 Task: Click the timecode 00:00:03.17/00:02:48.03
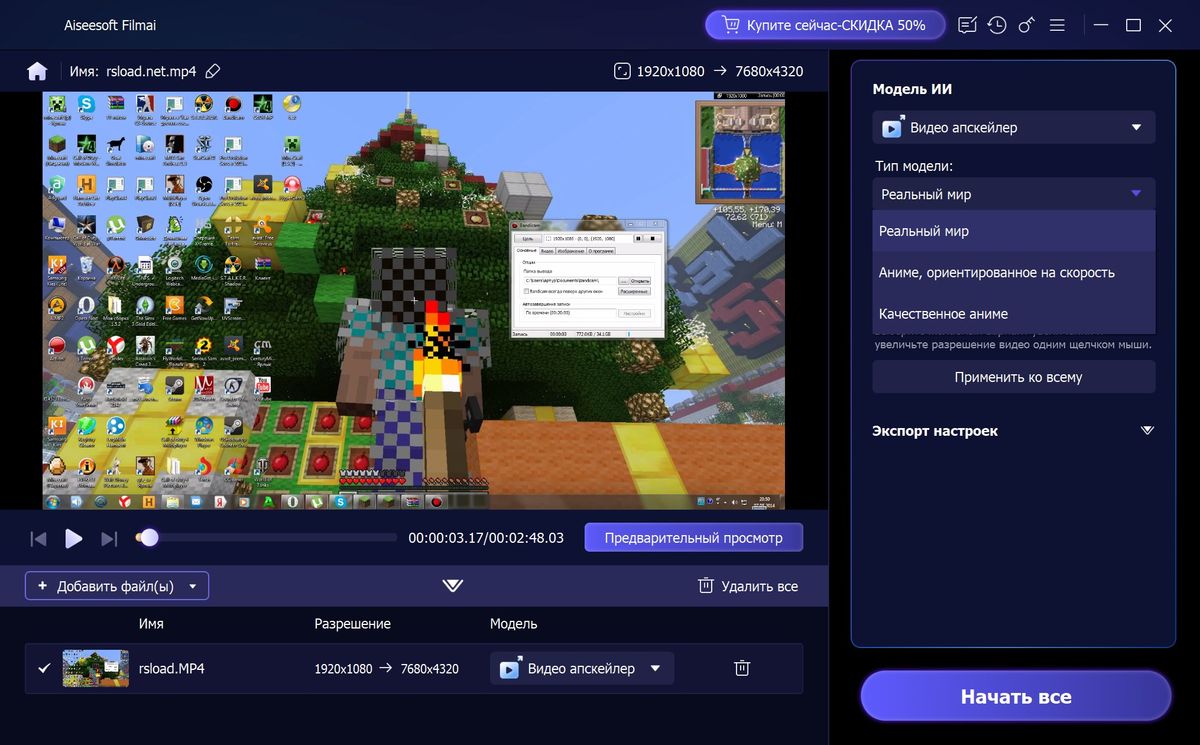tap(486, 538)
